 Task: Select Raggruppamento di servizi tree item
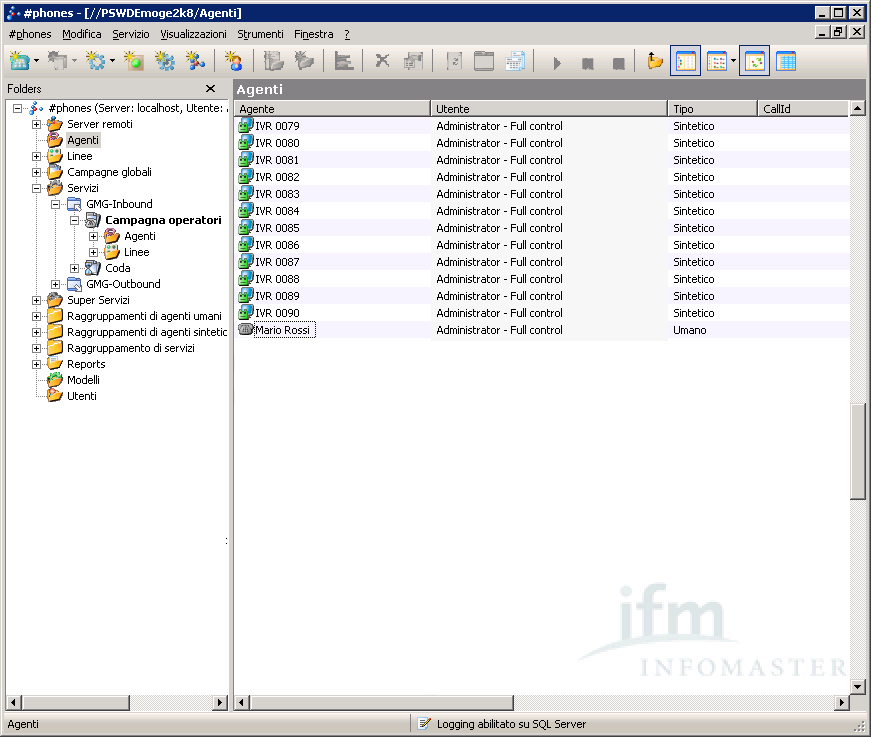[131, 348]
